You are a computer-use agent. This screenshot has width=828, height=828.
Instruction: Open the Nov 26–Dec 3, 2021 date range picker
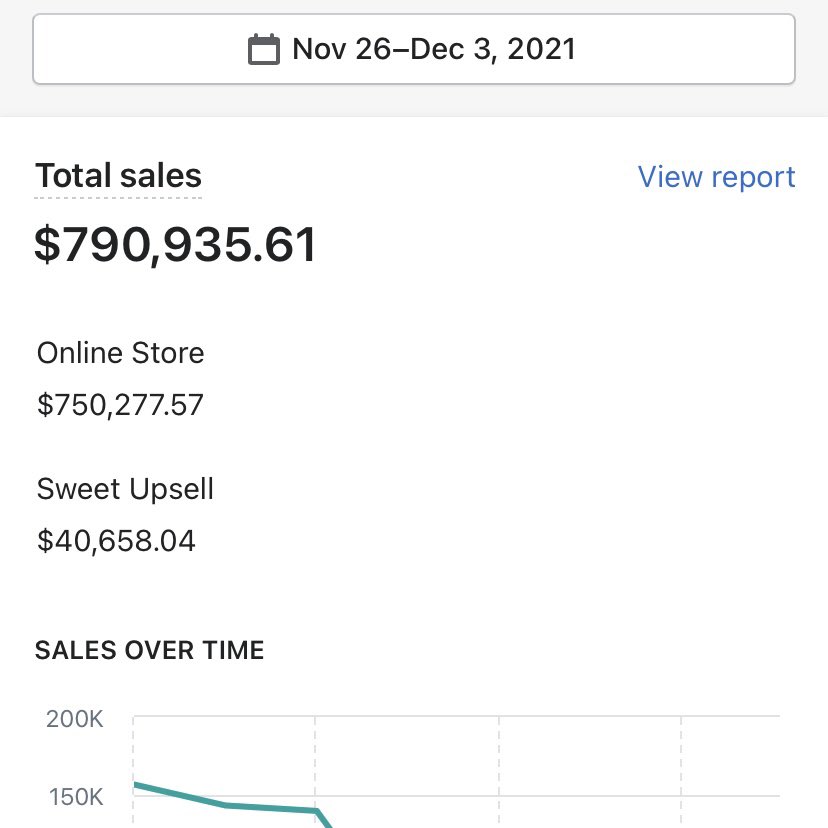[414, 49]
